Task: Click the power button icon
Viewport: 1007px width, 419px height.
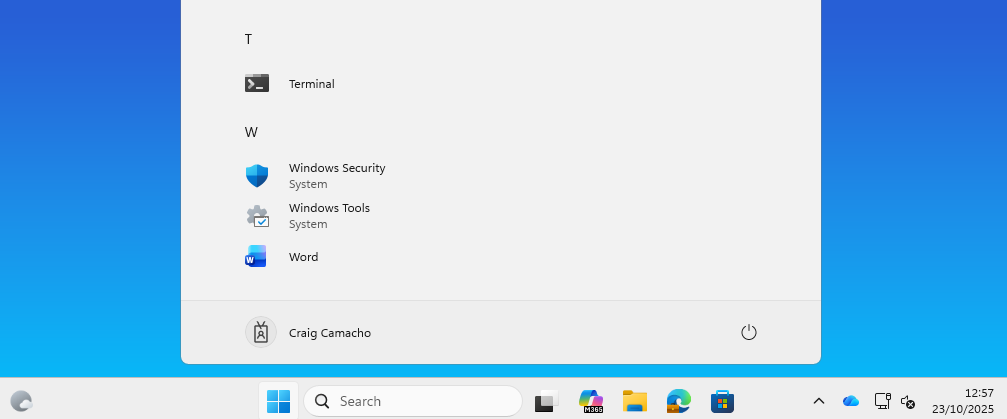Action: pyautogui.click(x=749, y=332)
